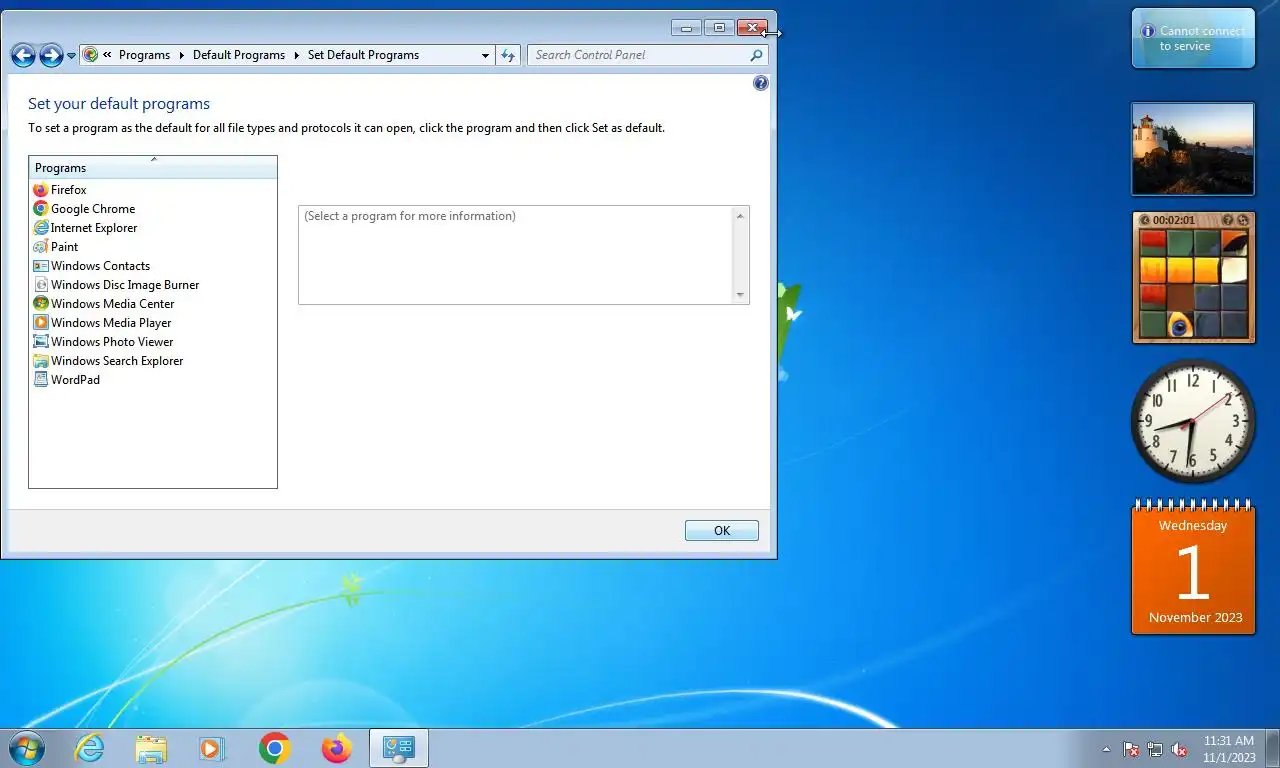Maximize the Set Default Programs window
Viewport: 1280px width, 768px height.
[719, 28]
